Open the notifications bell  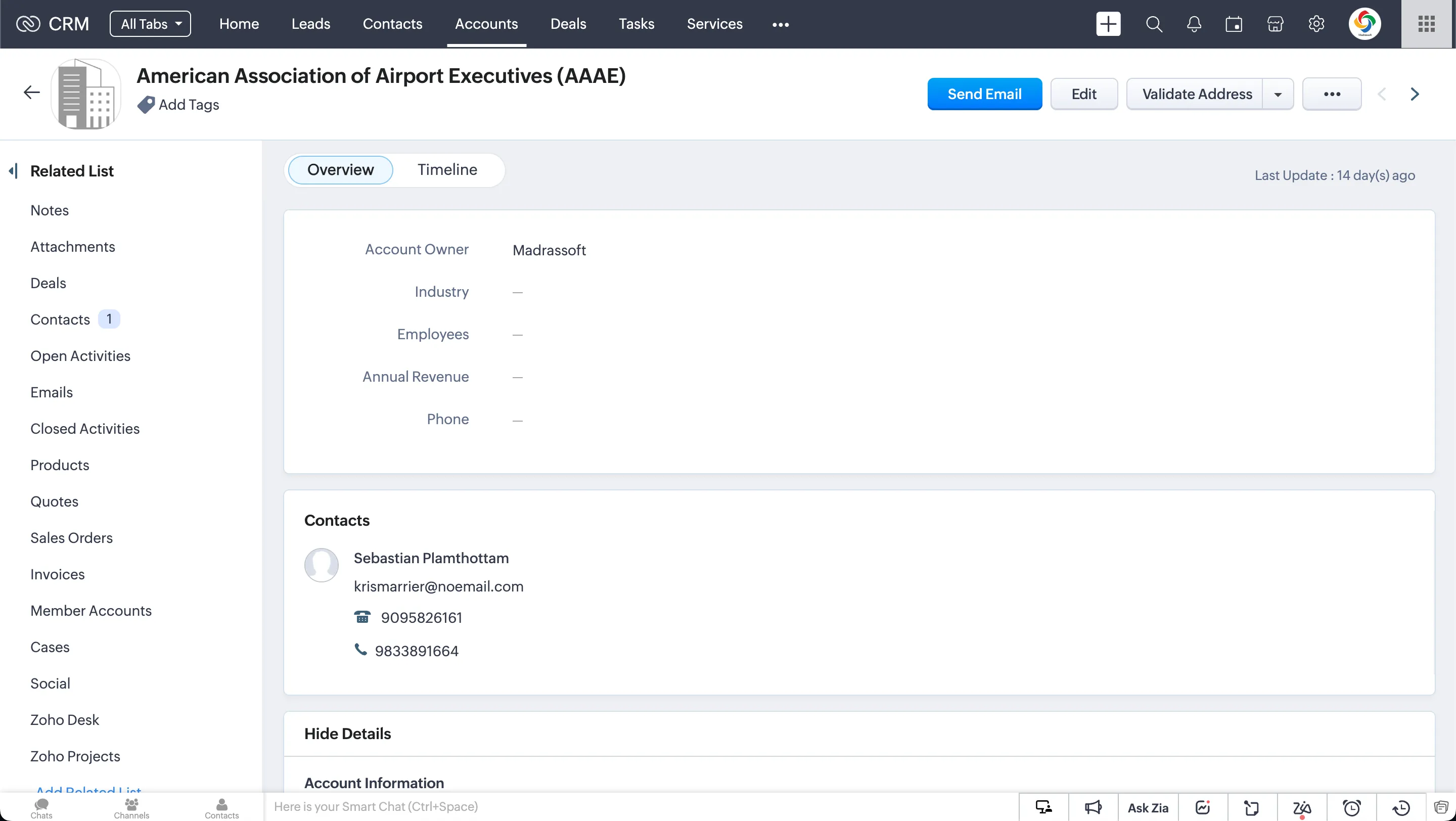tap(1194, 24)
